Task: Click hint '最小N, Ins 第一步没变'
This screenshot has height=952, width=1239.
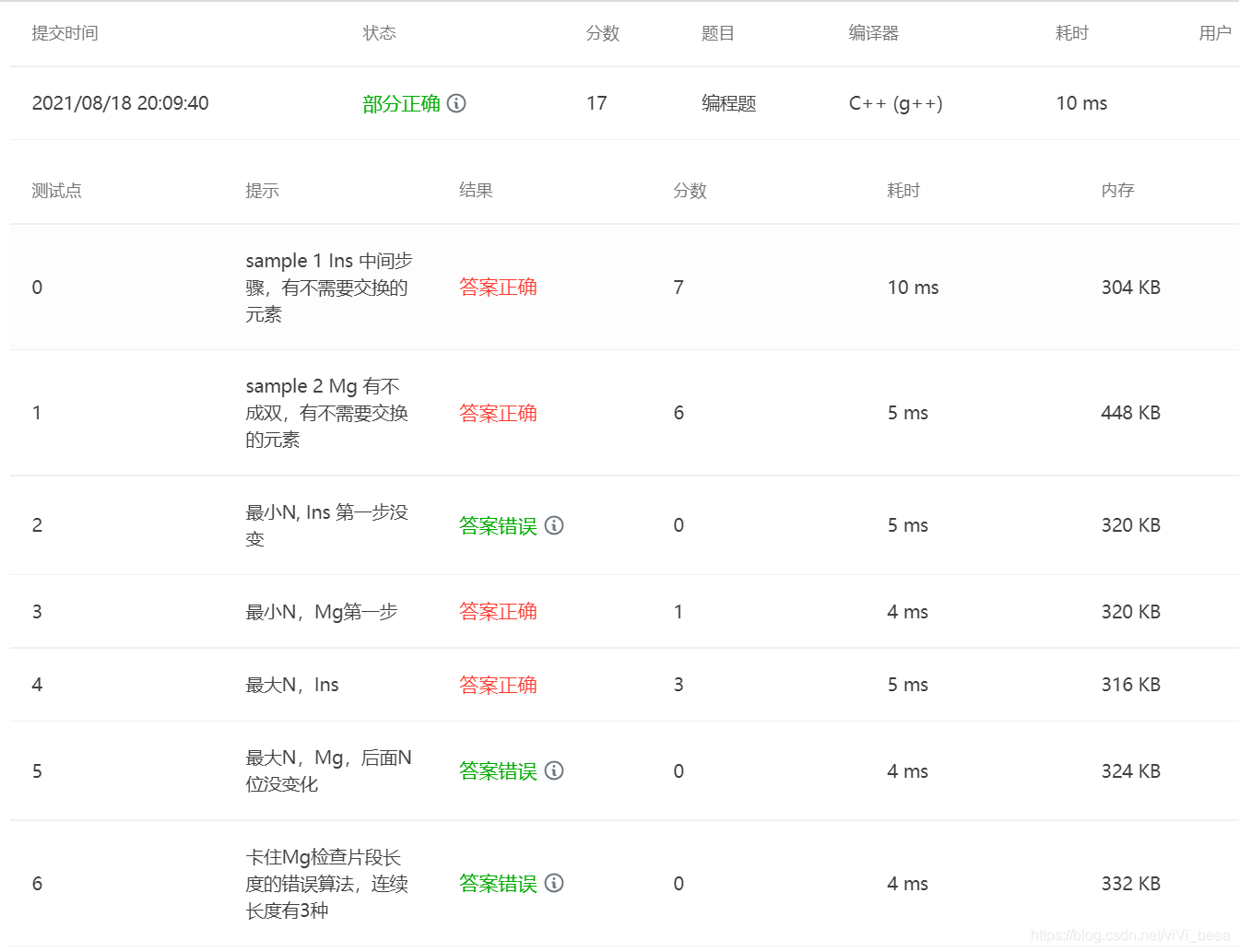Action: tap(326, 525)
